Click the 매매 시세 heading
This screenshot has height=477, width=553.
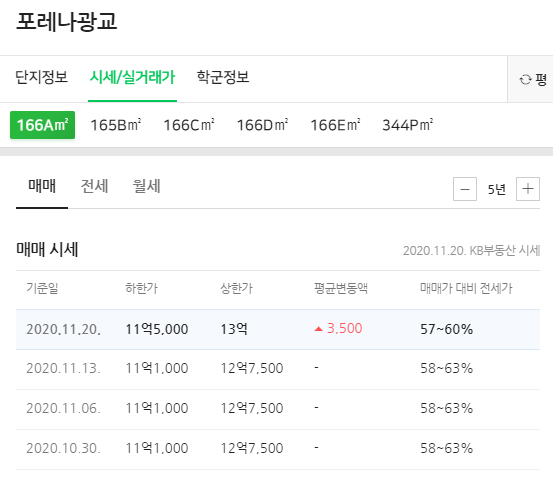pyautogui.click(x=47, y=249)
